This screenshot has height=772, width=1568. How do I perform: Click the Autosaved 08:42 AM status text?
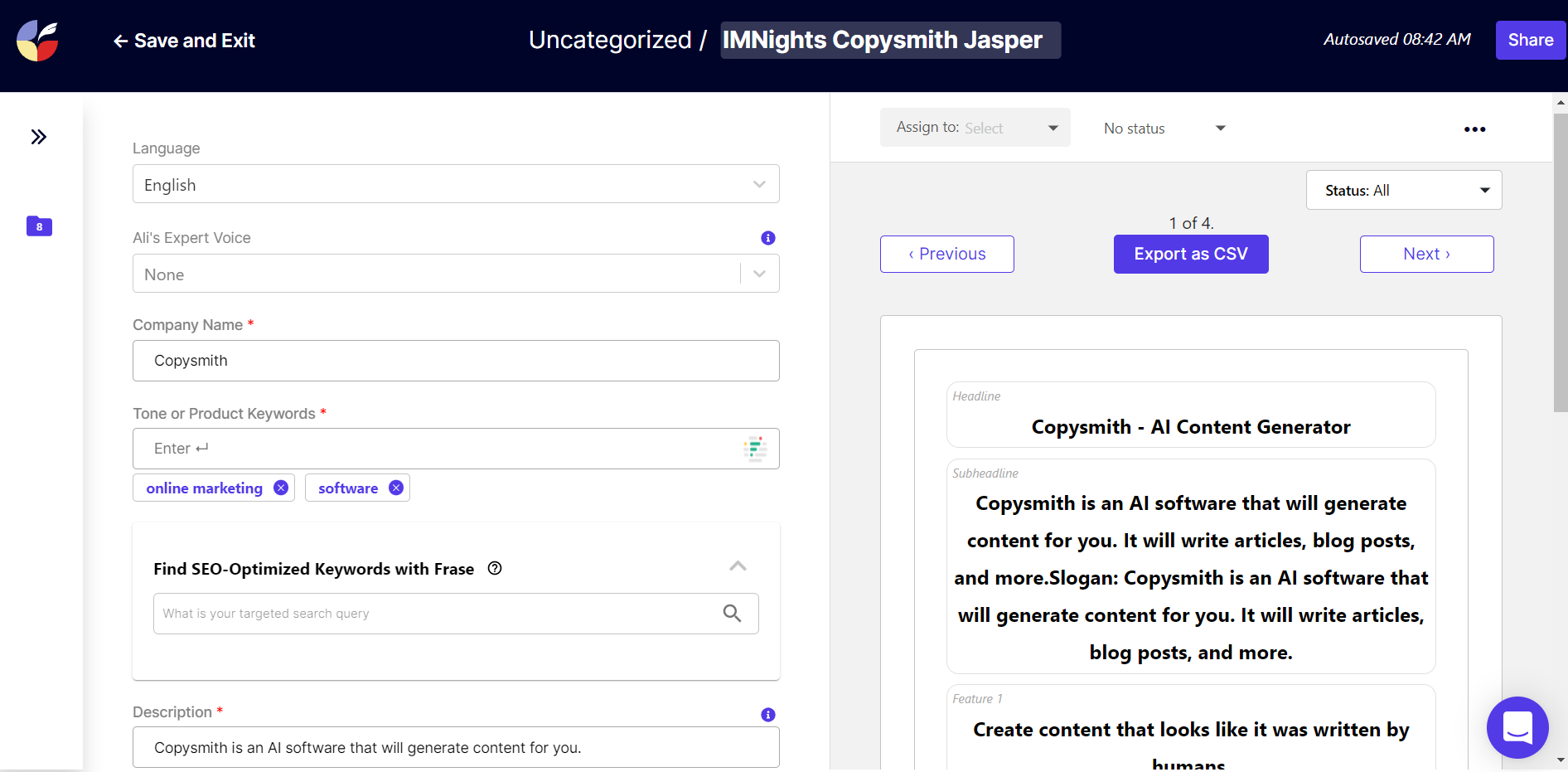coord(1397,39)
